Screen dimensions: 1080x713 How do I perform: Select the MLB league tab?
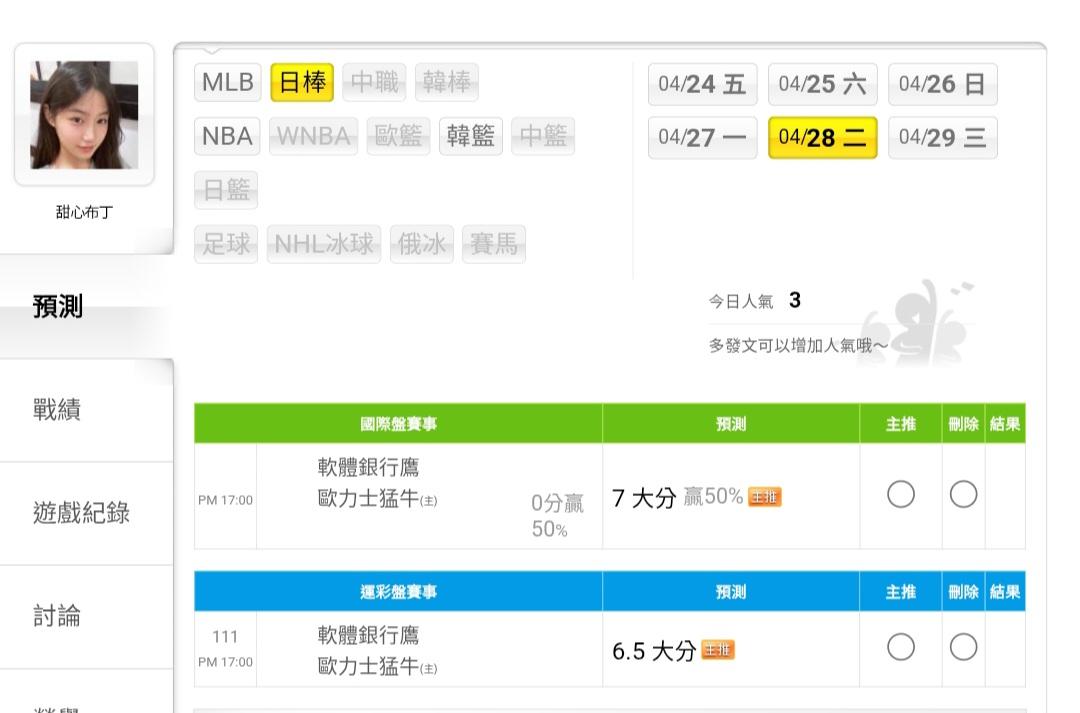228,83
